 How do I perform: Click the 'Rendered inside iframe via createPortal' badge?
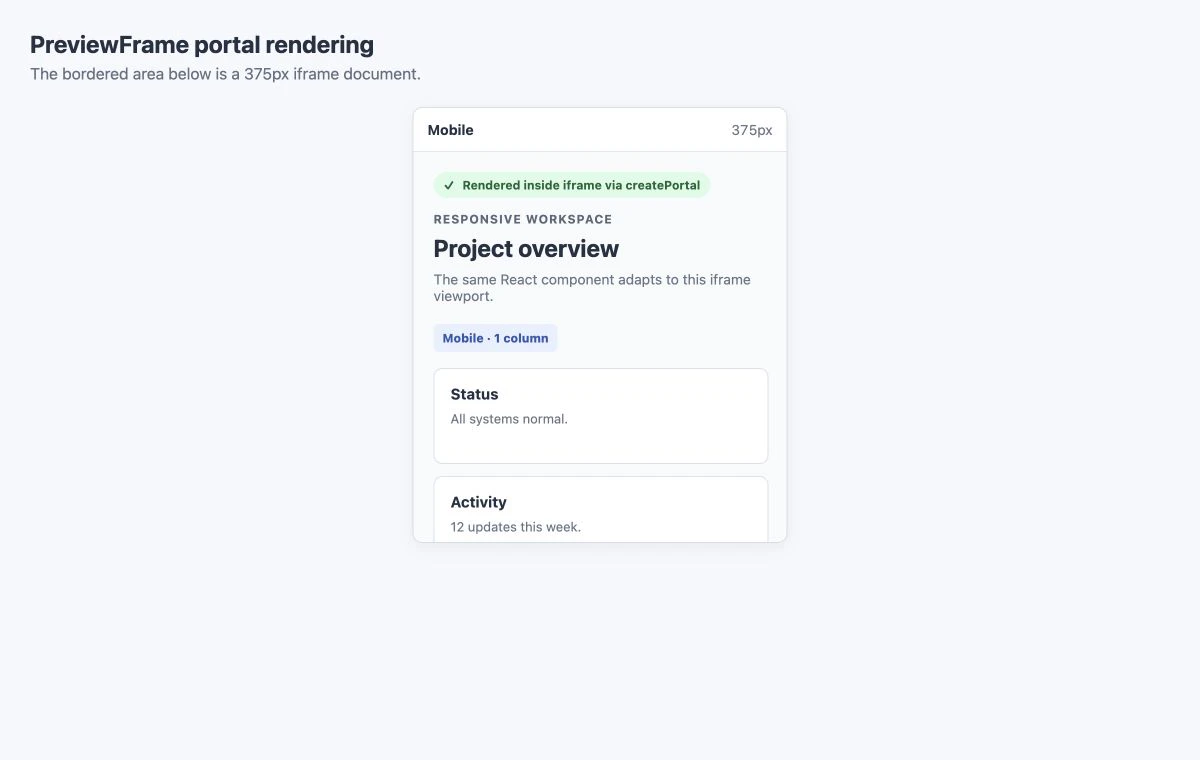(x=572, y=185)
